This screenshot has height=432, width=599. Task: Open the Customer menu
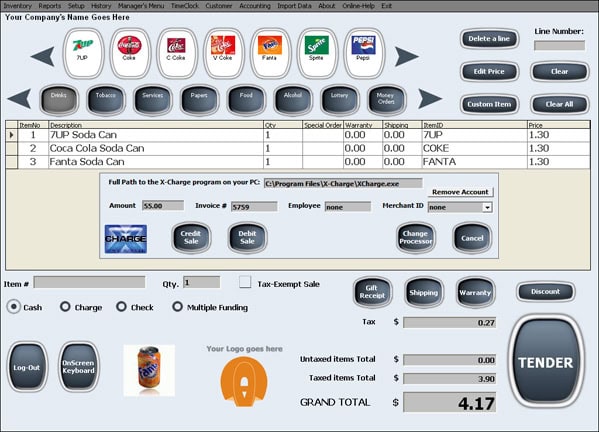tap(219, 6)
